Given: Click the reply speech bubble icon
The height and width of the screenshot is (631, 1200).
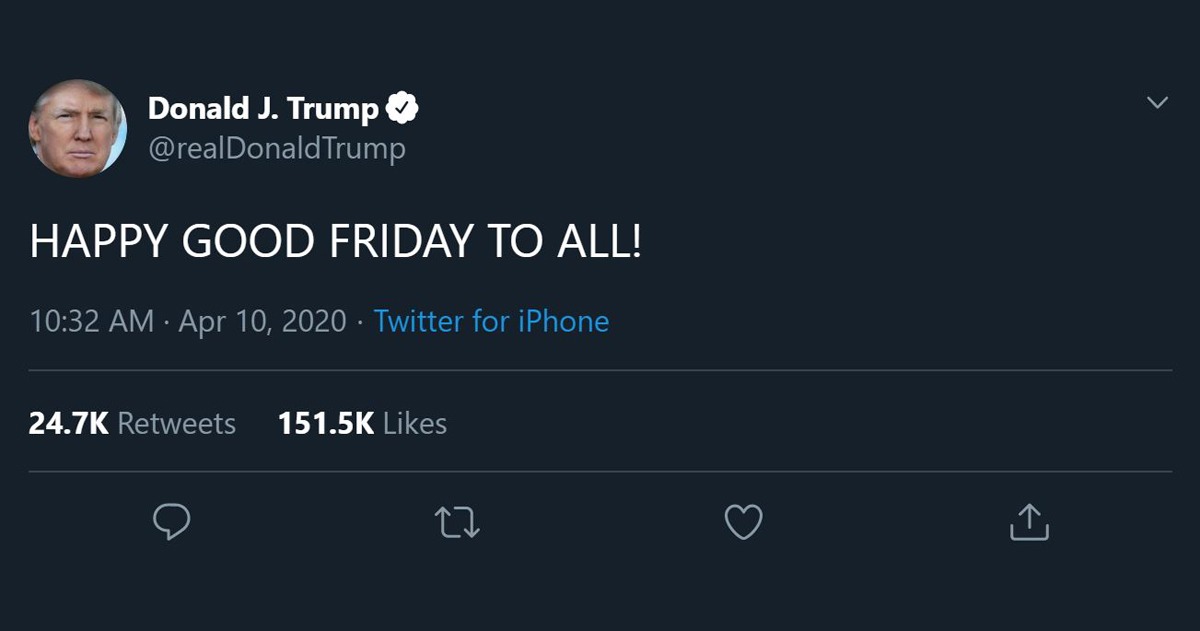Looking at the screenshot, I should tap(171, 521).
